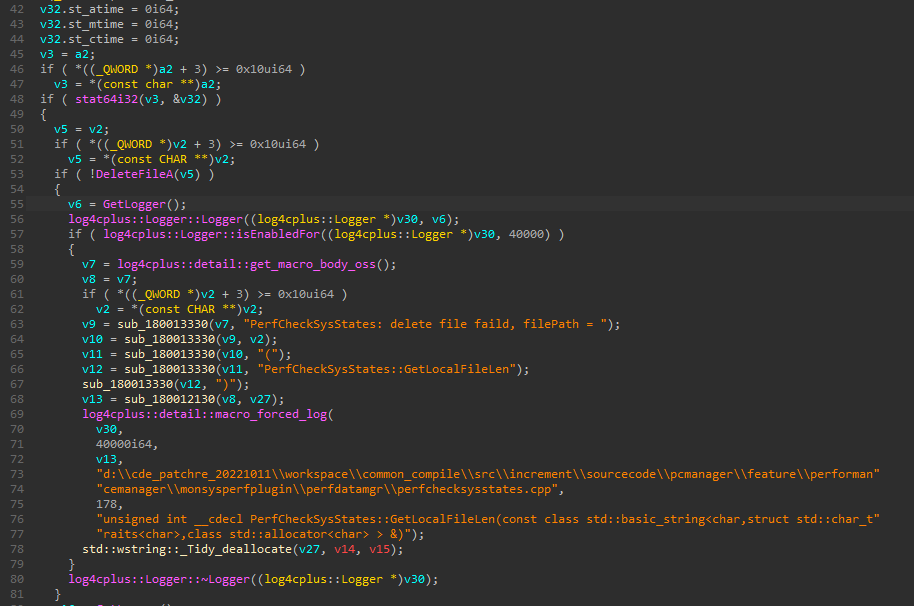Select the macro_forced_log function name

click(x=271, y=414)
